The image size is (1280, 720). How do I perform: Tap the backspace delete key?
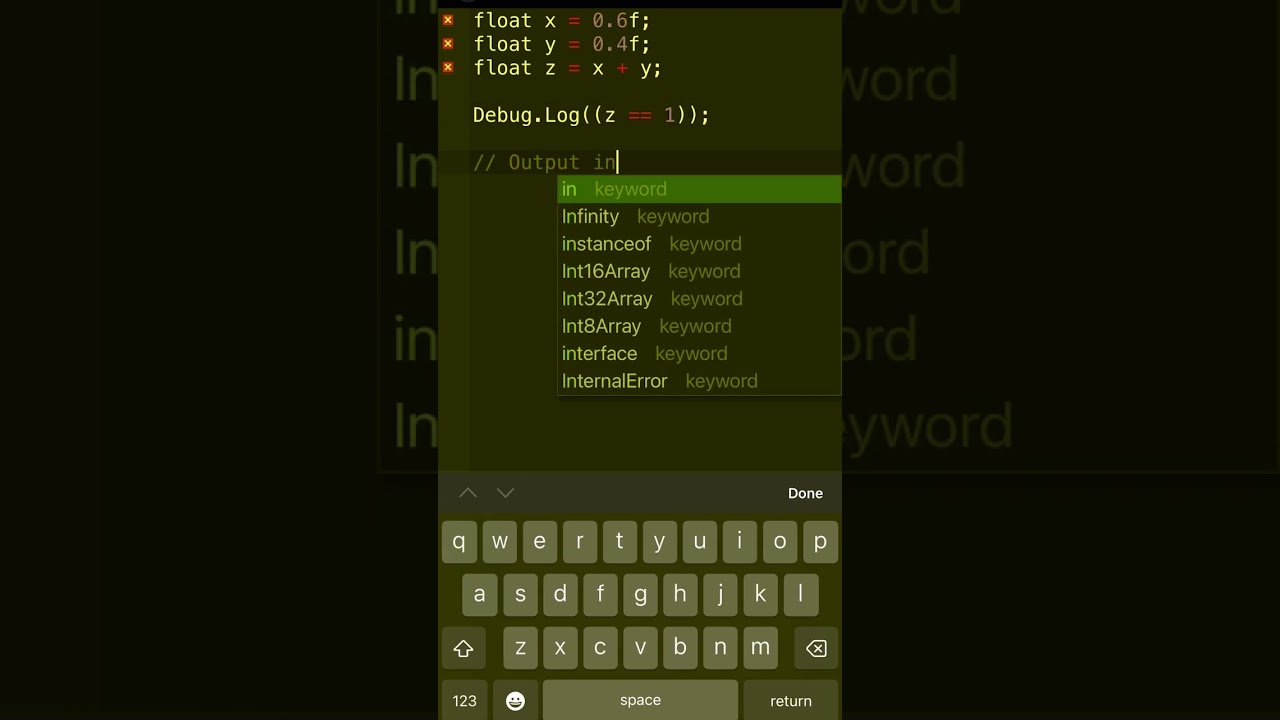click(x=816, y=648)
